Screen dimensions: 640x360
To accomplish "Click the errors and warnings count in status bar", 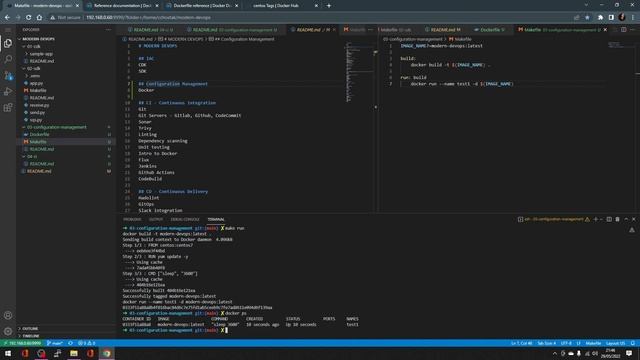I will tap(87, 343).
